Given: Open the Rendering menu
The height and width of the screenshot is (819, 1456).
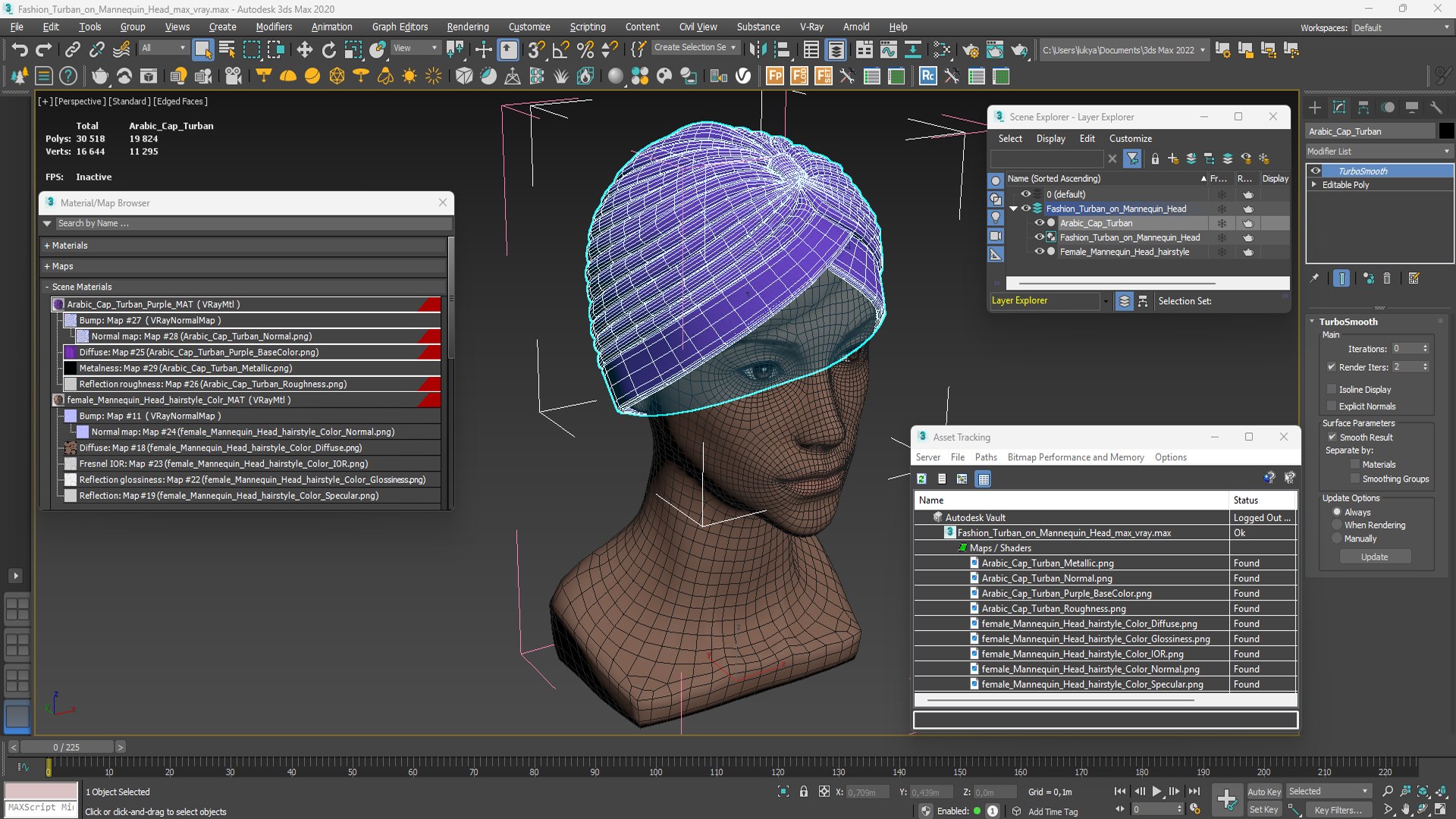Looking at the screenshot, I should 468,27.
